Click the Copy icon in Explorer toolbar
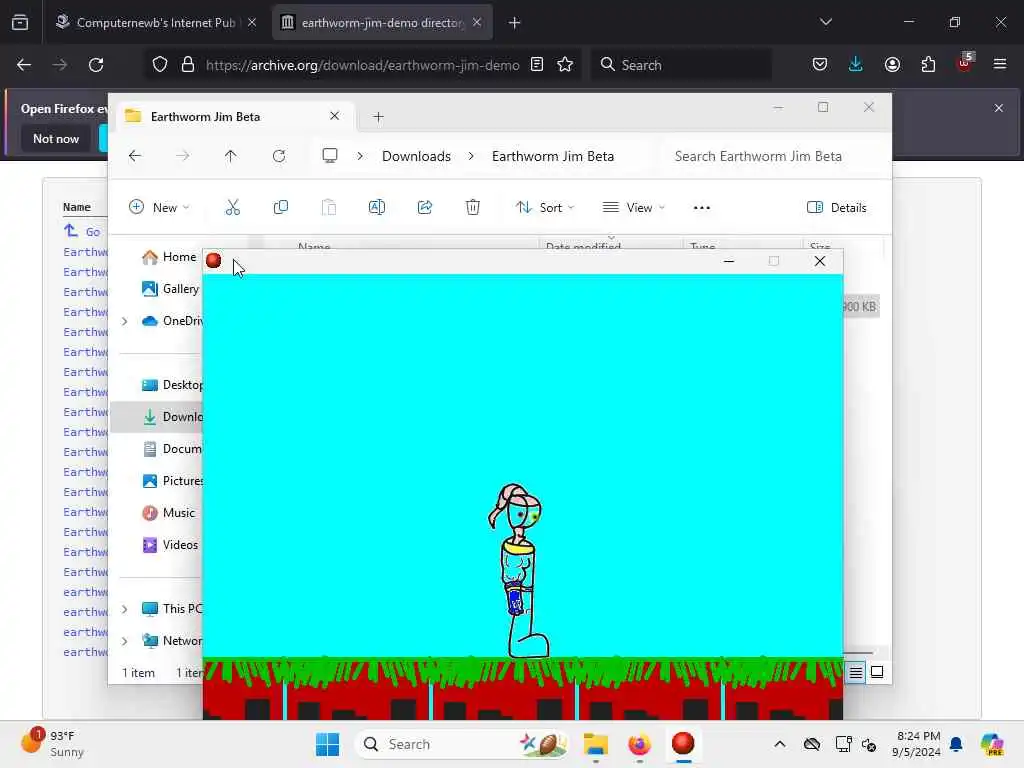 coord(281,208)
